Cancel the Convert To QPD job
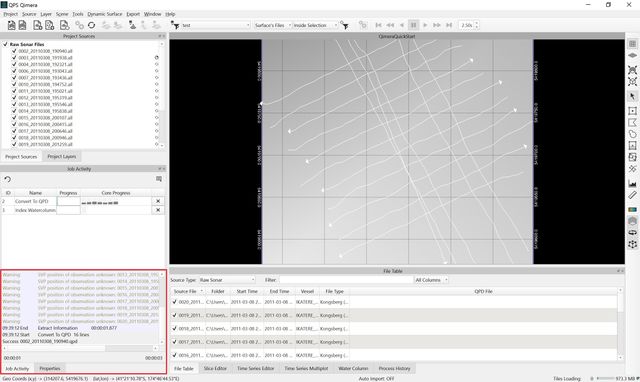 (158, 201)
